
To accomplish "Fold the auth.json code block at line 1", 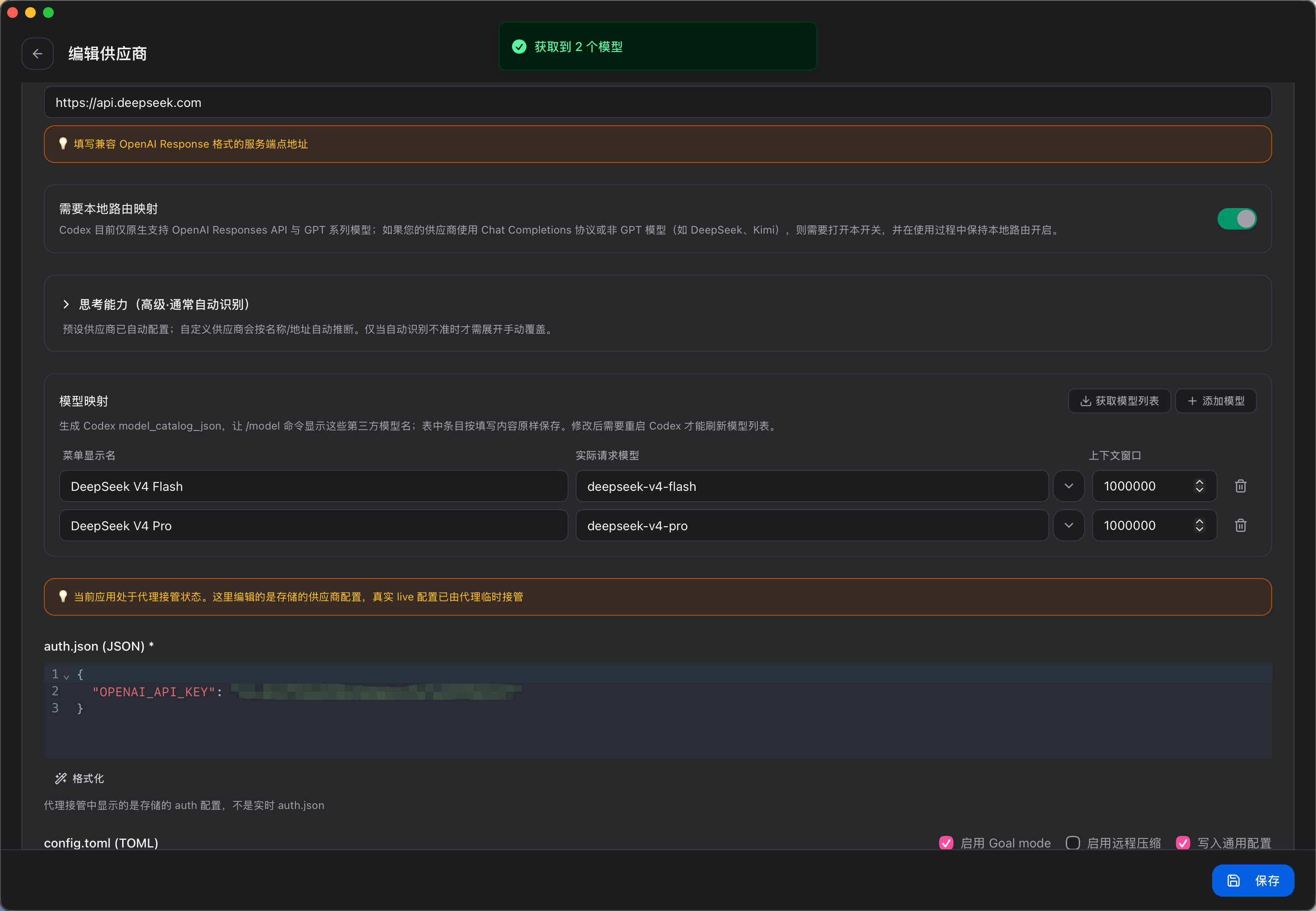I will [x=66, y=677].
